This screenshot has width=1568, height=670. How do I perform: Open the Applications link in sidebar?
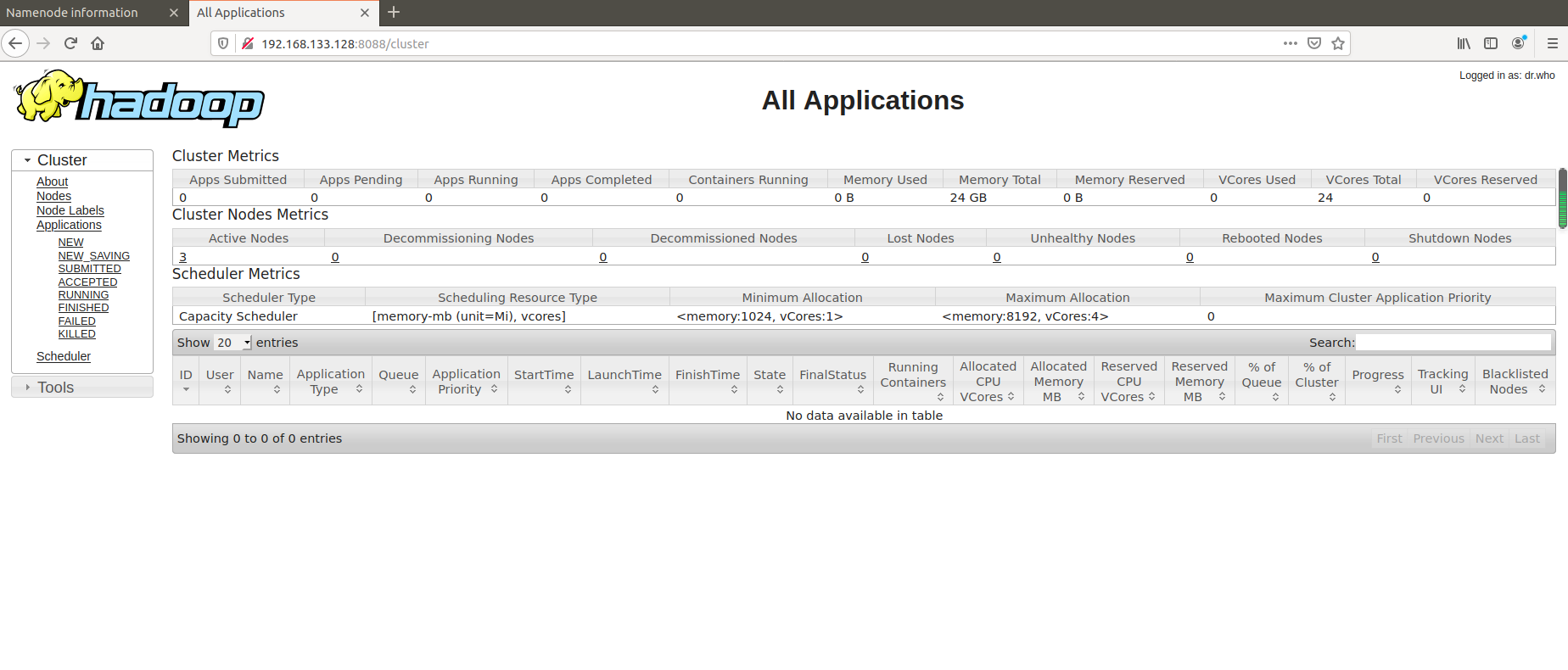coord(69,225)
